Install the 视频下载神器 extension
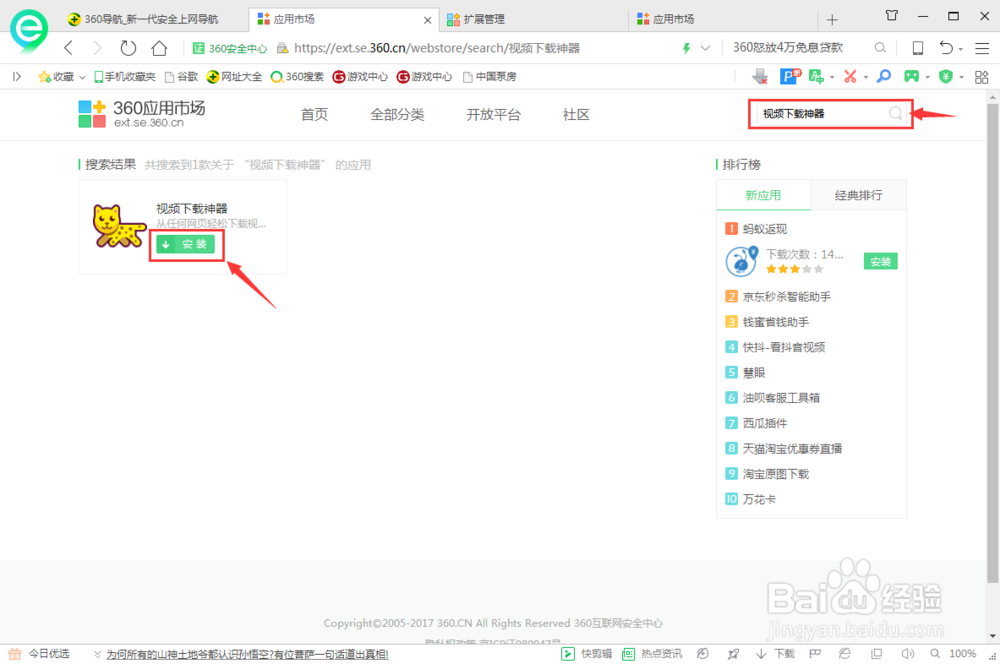 pyautogui.click(x=186, y=244)
